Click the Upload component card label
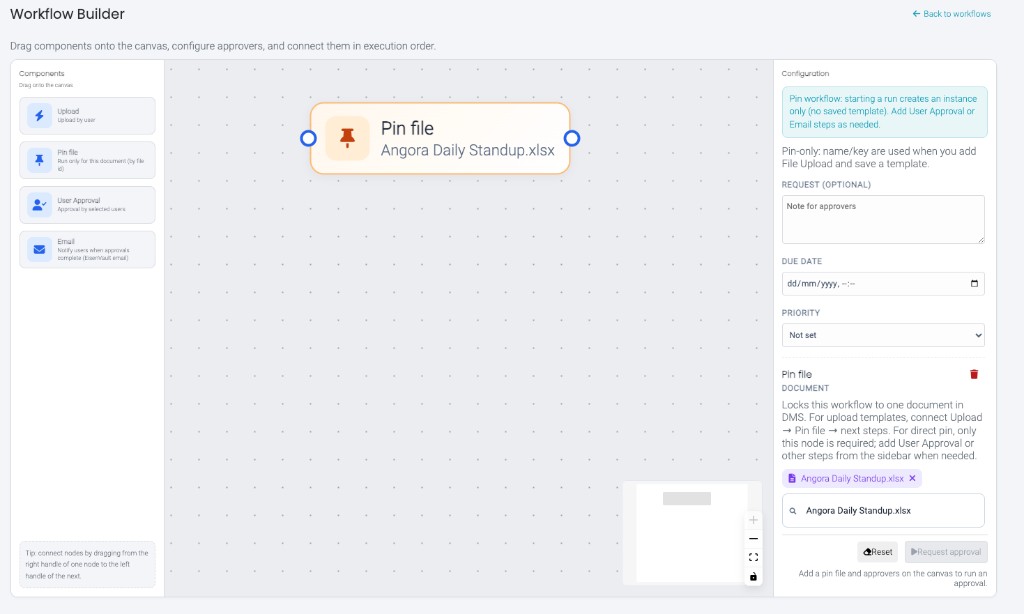Image resolution: width=1024 pixels, height=614 pixels. [68, 111]
